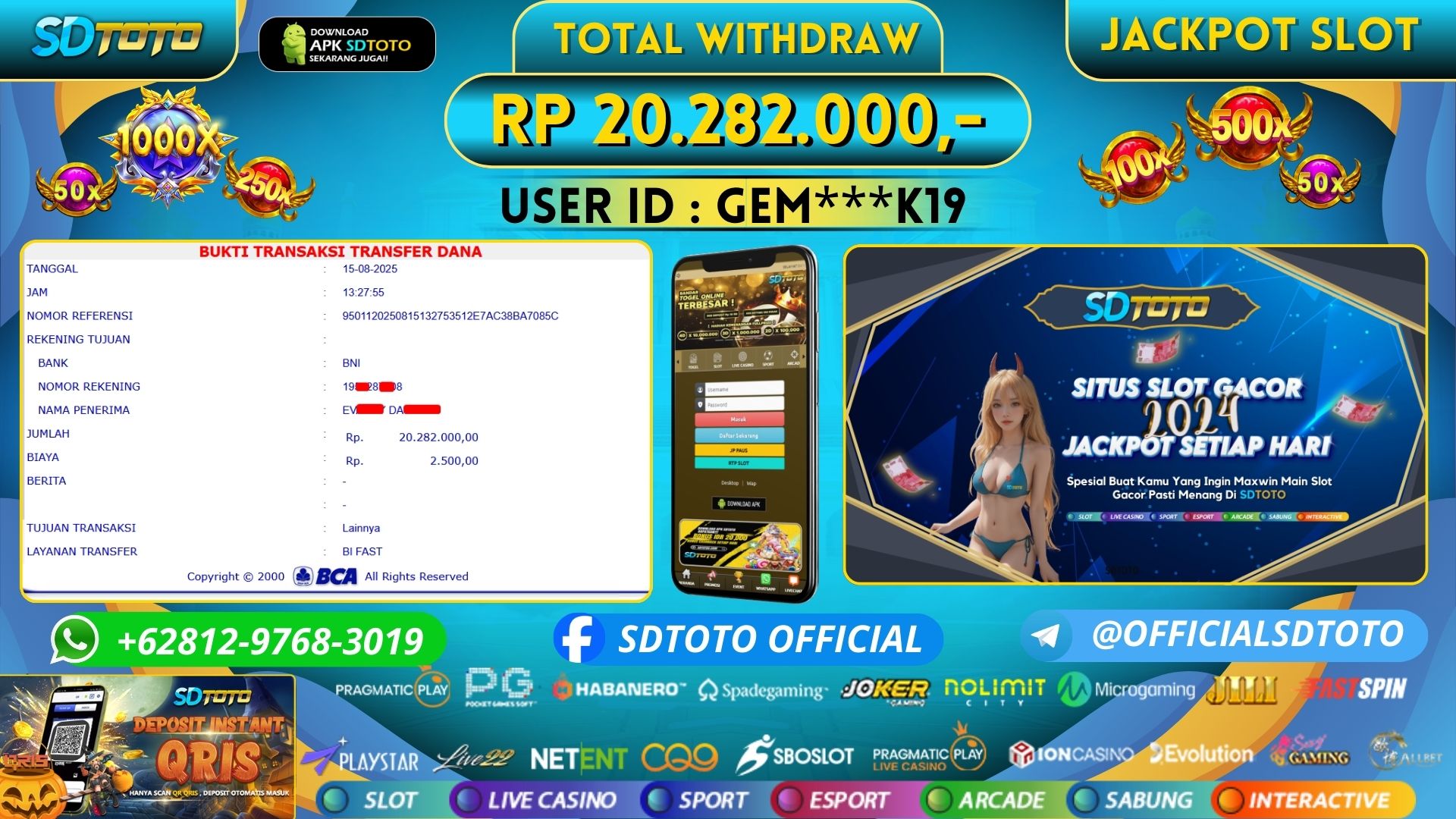Click the Microgaming provider logo

tap(1127, 689)
